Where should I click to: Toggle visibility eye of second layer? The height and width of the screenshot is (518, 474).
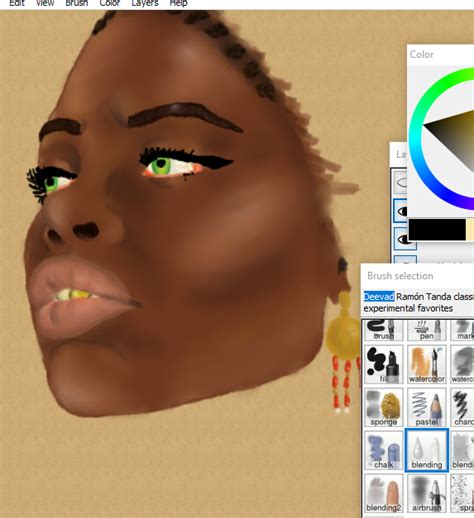point(402,239)
